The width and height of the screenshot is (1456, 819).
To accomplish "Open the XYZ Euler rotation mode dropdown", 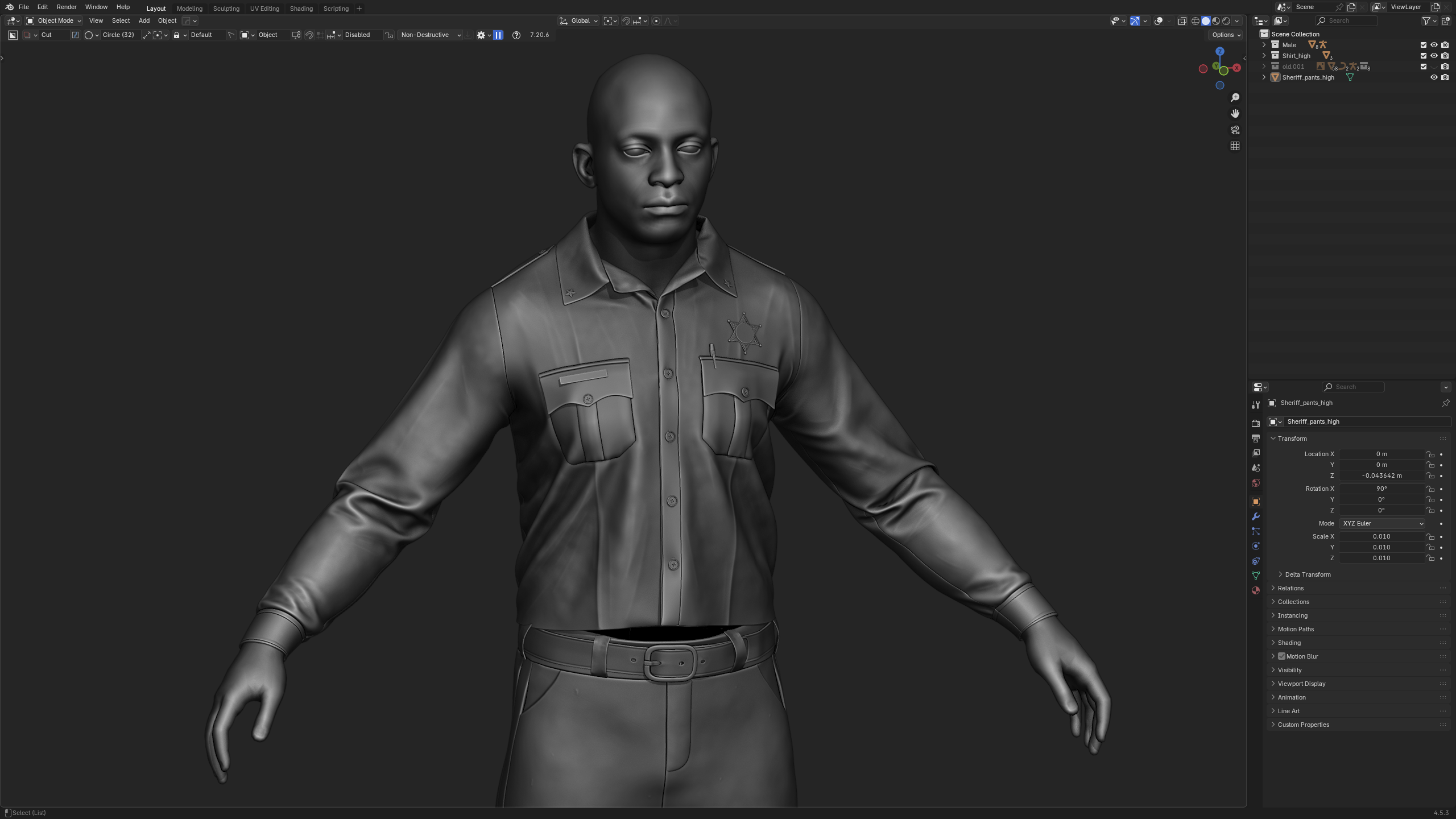I will click(x=1383, y=523).
